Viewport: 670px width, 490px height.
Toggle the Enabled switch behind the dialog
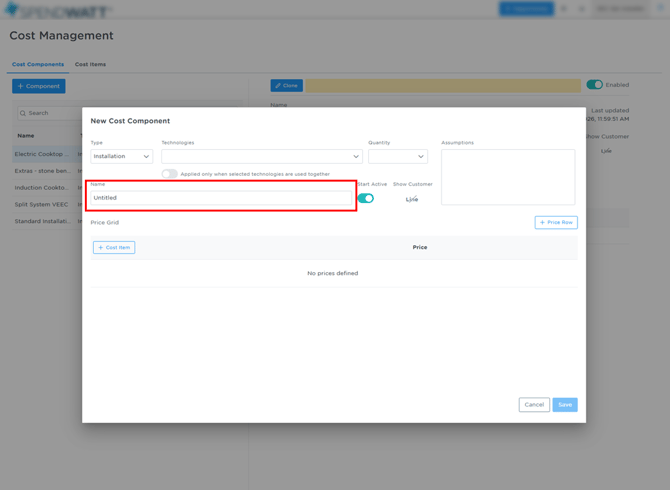click(594, 85)
